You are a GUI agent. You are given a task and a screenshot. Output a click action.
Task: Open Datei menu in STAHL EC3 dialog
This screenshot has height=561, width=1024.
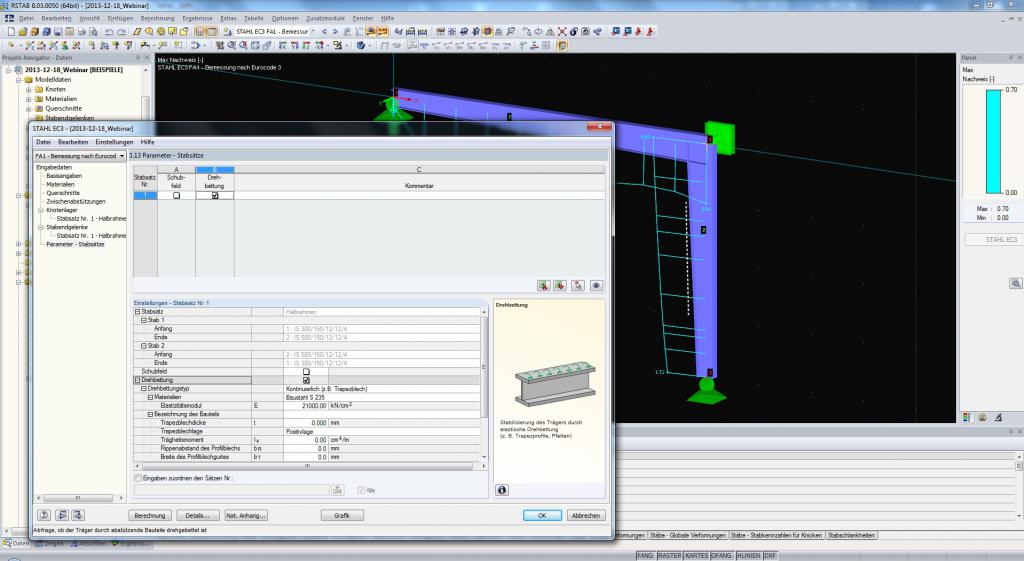click(43, 142)
